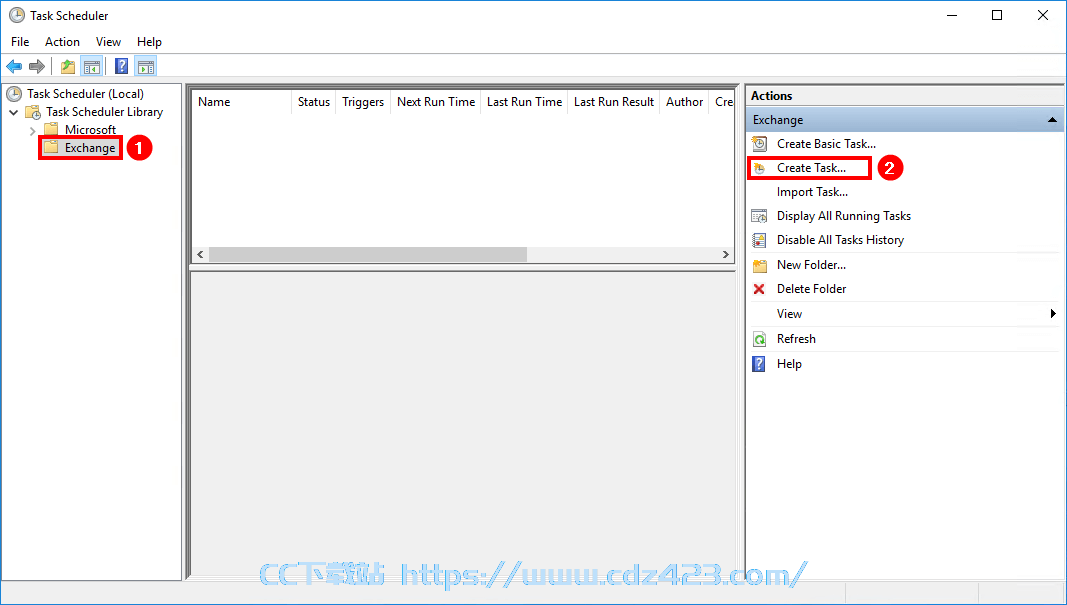Click the Up One Level folder icon
1067x605 pixels.
coord(67,66)
